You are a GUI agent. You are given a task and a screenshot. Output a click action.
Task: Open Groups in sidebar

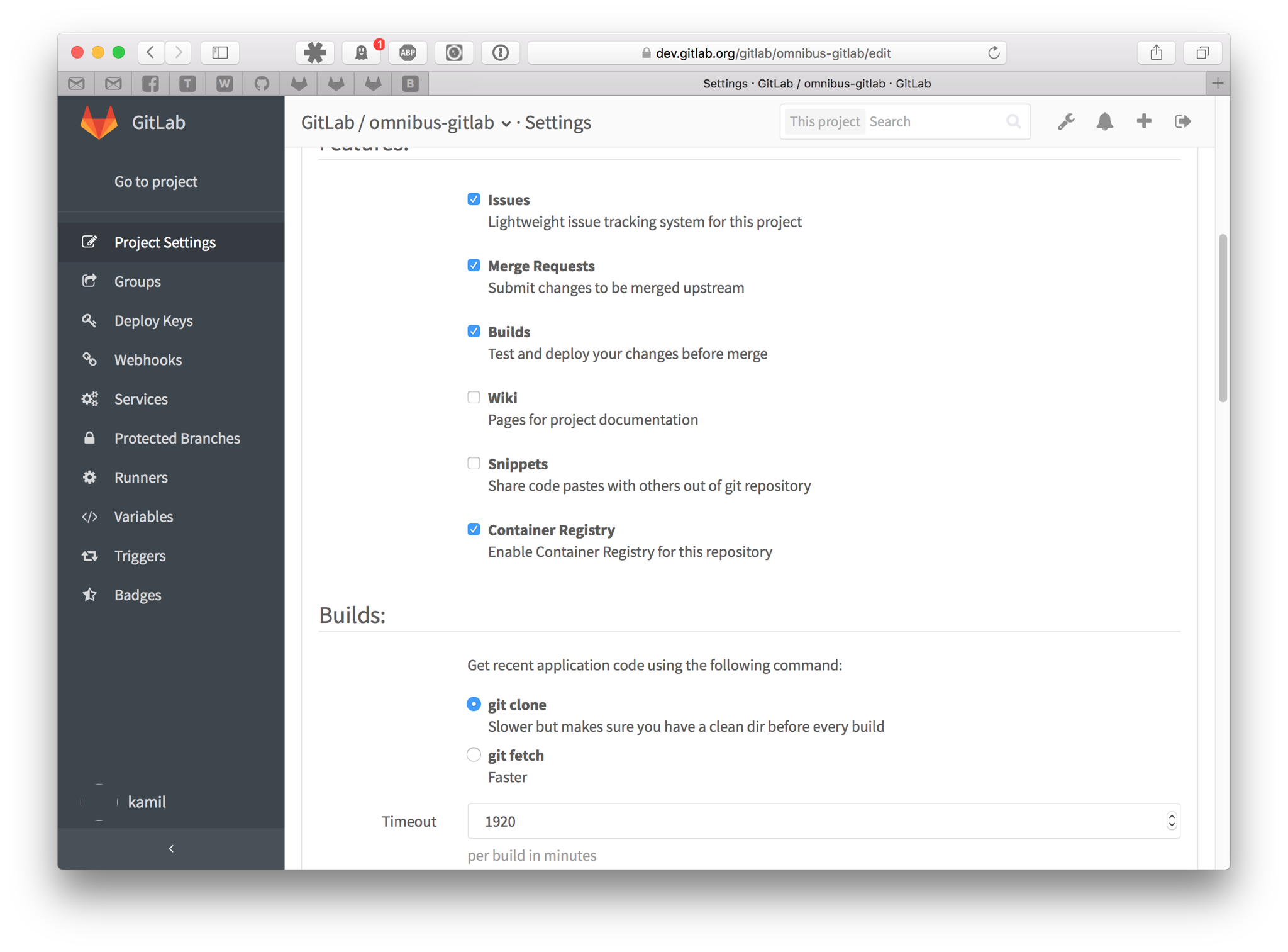pyautogui.click(x=171, y=281)
